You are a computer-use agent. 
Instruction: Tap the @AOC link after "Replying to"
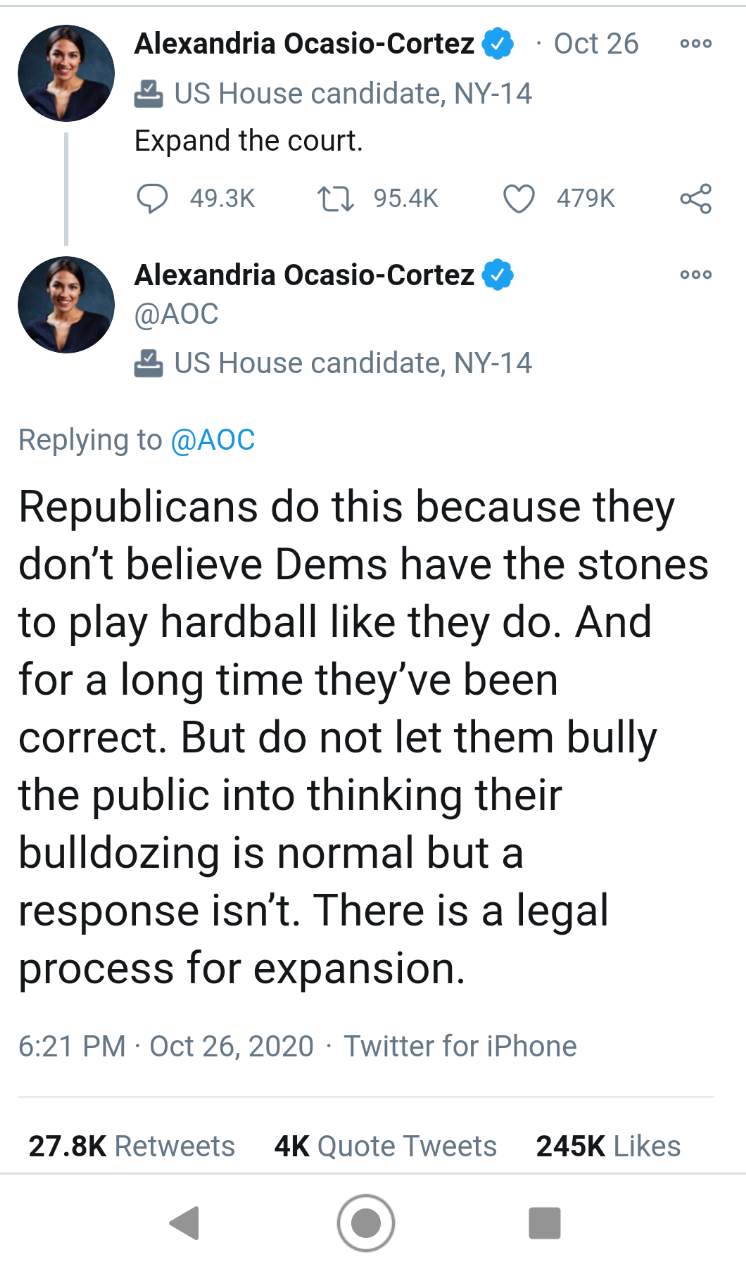pos(213,440)
